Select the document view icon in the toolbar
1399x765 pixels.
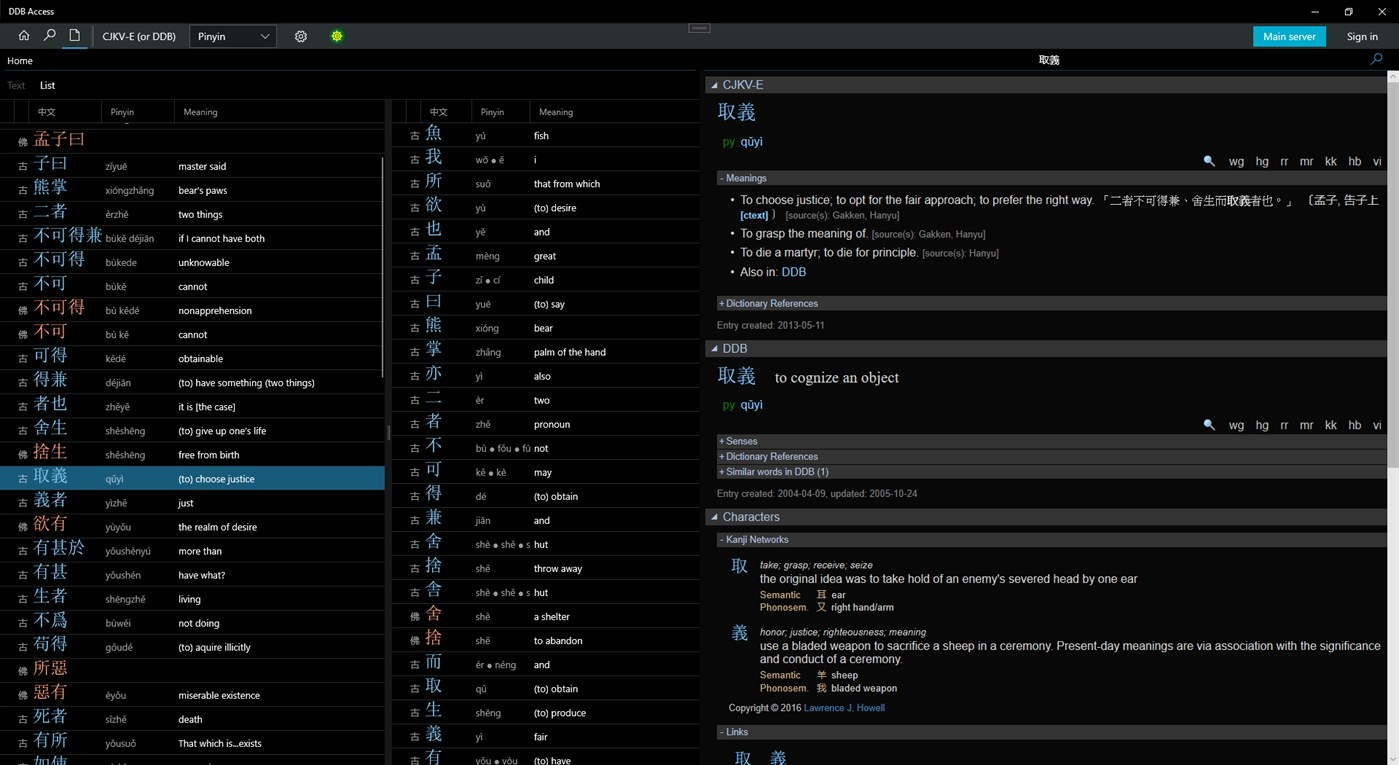(x=73, y=36)
